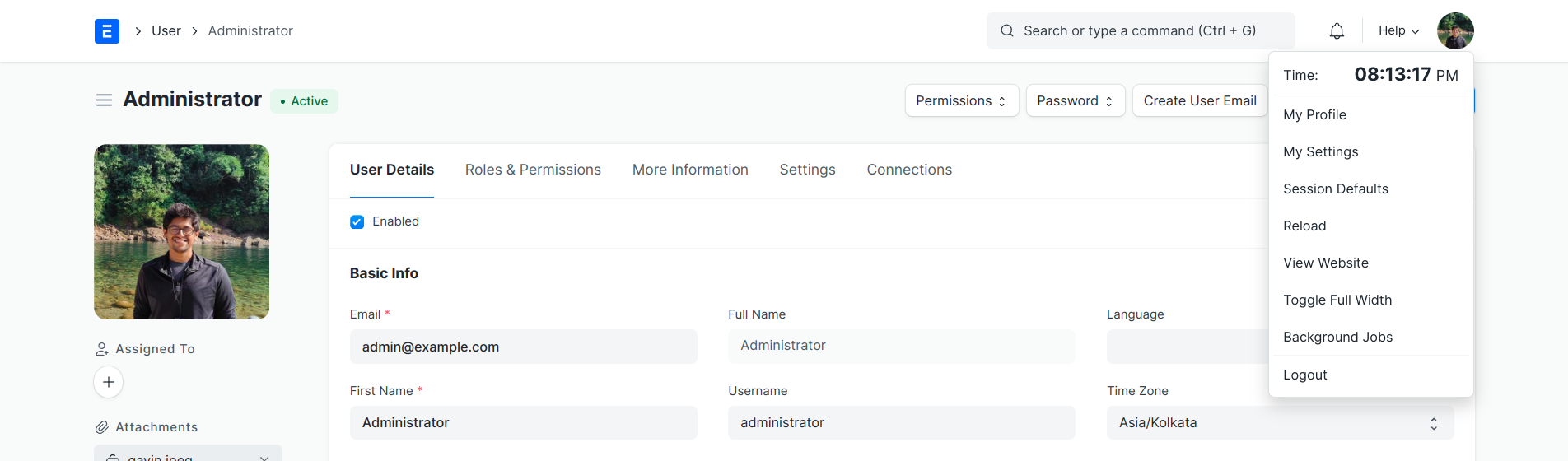
Task: Click the large profile photo
Action: coord(181,232)
